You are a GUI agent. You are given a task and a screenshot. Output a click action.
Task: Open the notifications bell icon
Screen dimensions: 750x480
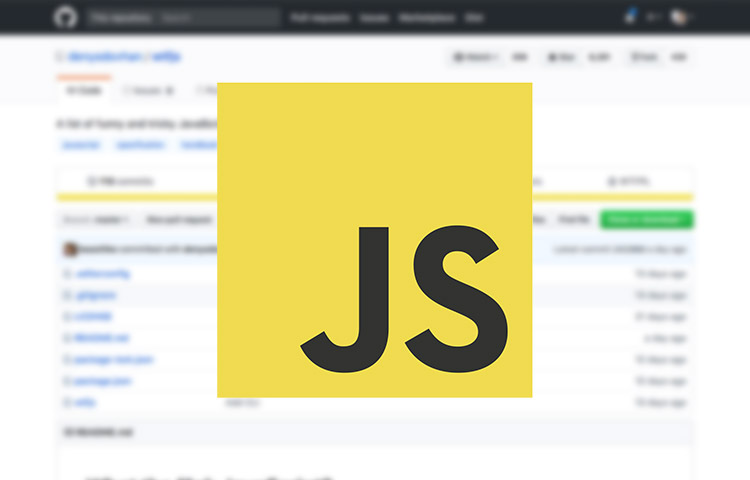(x=630, y=17)
